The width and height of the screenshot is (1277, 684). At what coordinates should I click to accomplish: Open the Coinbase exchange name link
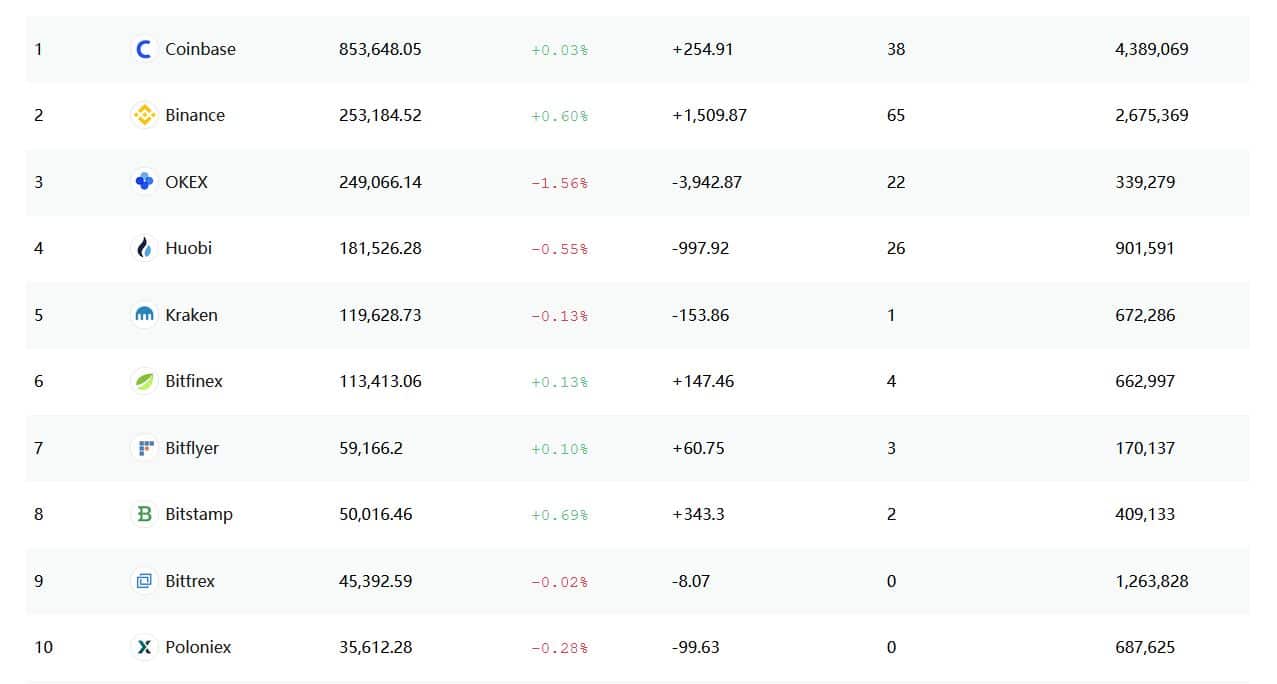tap(200, 49)
